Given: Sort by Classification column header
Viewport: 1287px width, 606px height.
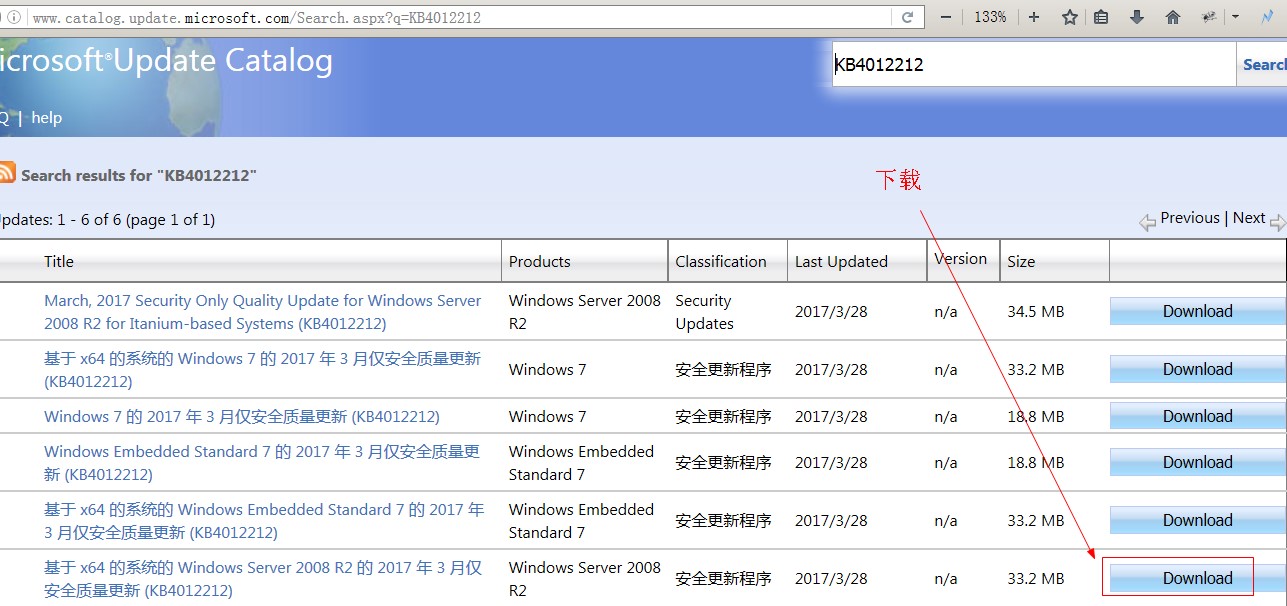Looking at the screenshot, I should 721,261.
